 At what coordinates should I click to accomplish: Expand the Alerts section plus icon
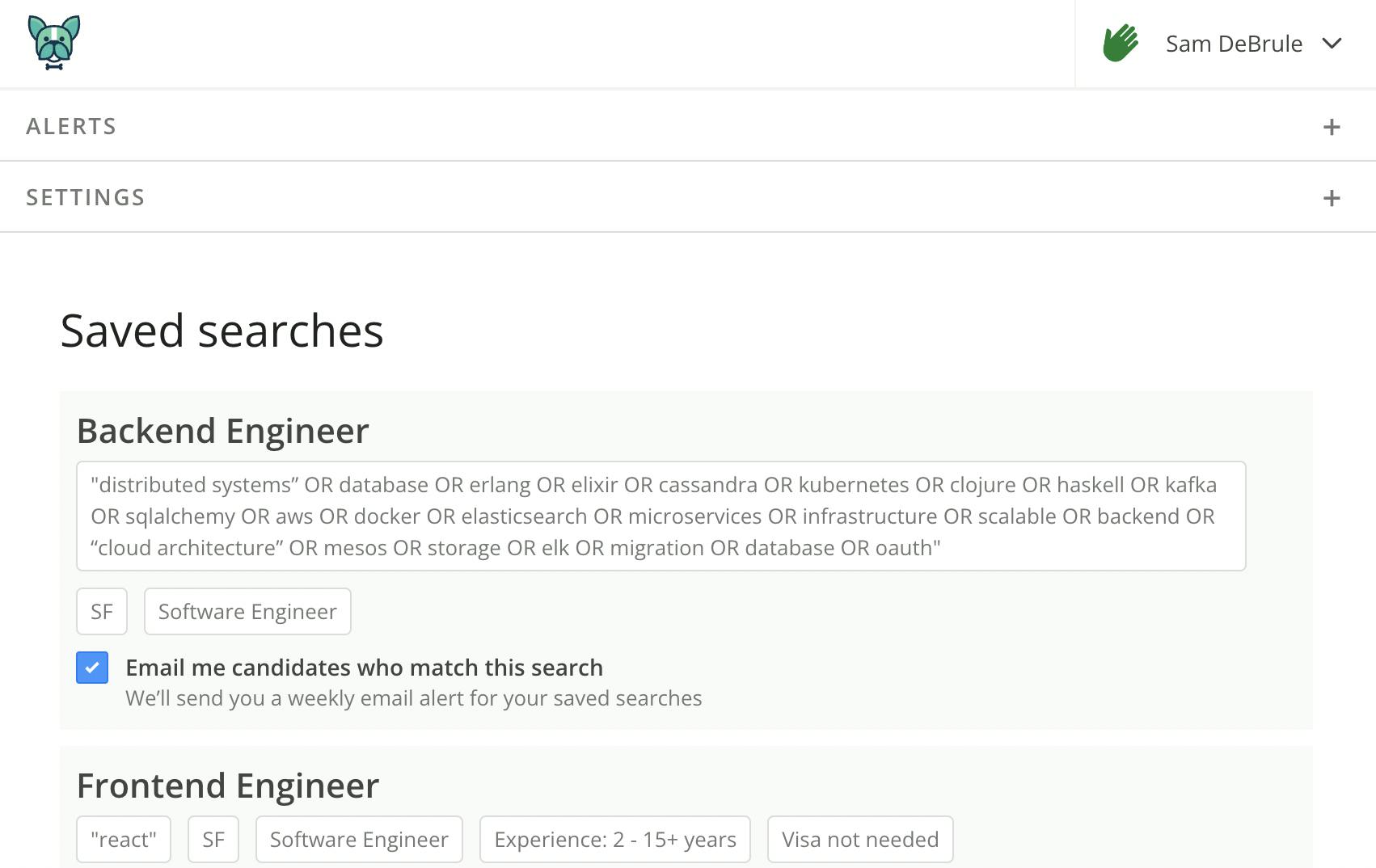click(1332, 127)
